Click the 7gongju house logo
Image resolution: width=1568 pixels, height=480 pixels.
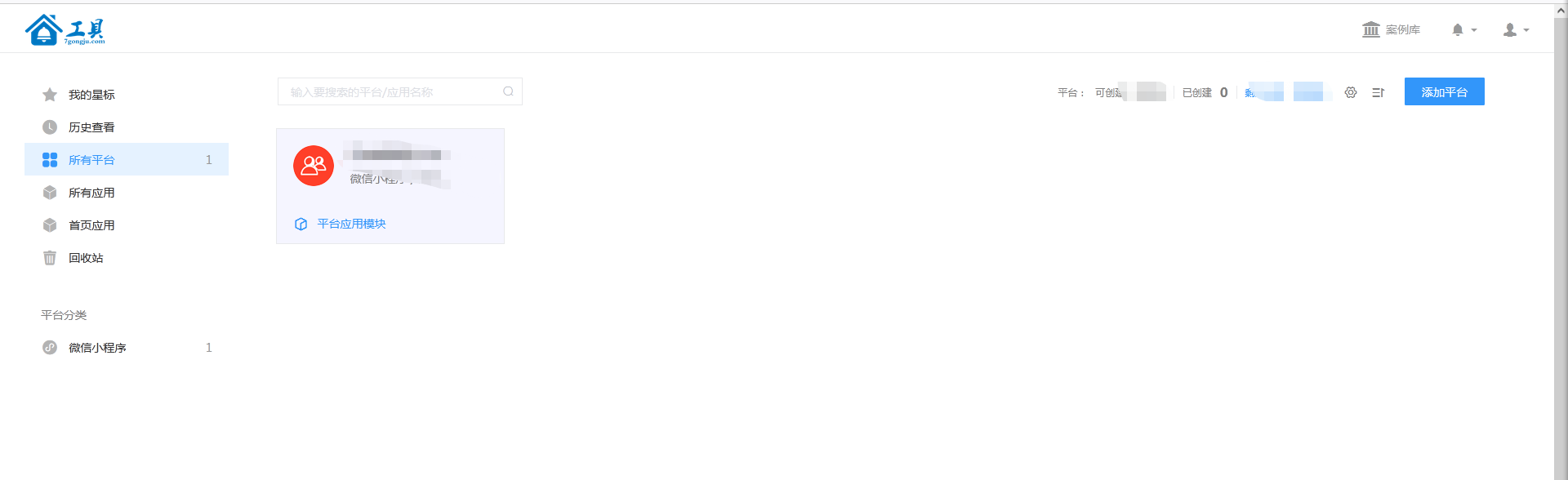[65, 30]
